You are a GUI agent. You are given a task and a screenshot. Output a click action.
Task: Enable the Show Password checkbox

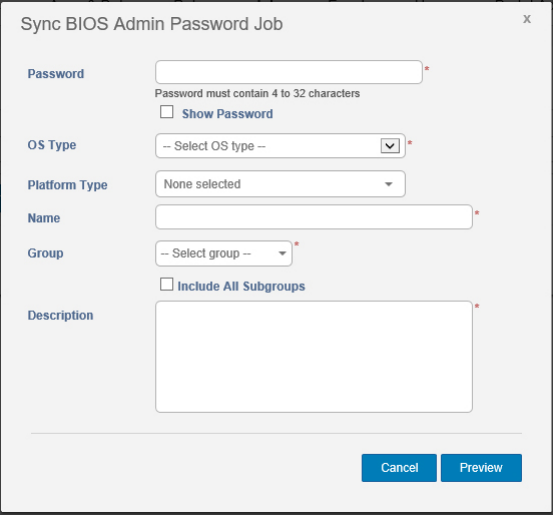[166, 112]
